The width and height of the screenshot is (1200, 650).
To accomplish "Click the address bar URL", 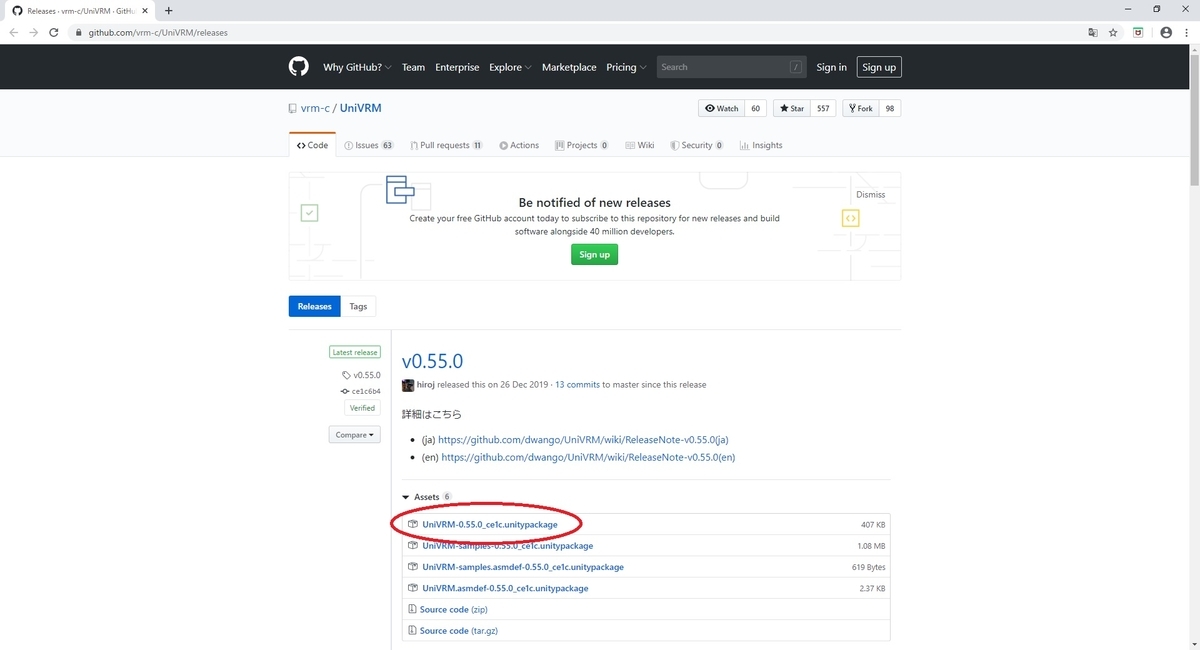I will click(x=158, y=32).
